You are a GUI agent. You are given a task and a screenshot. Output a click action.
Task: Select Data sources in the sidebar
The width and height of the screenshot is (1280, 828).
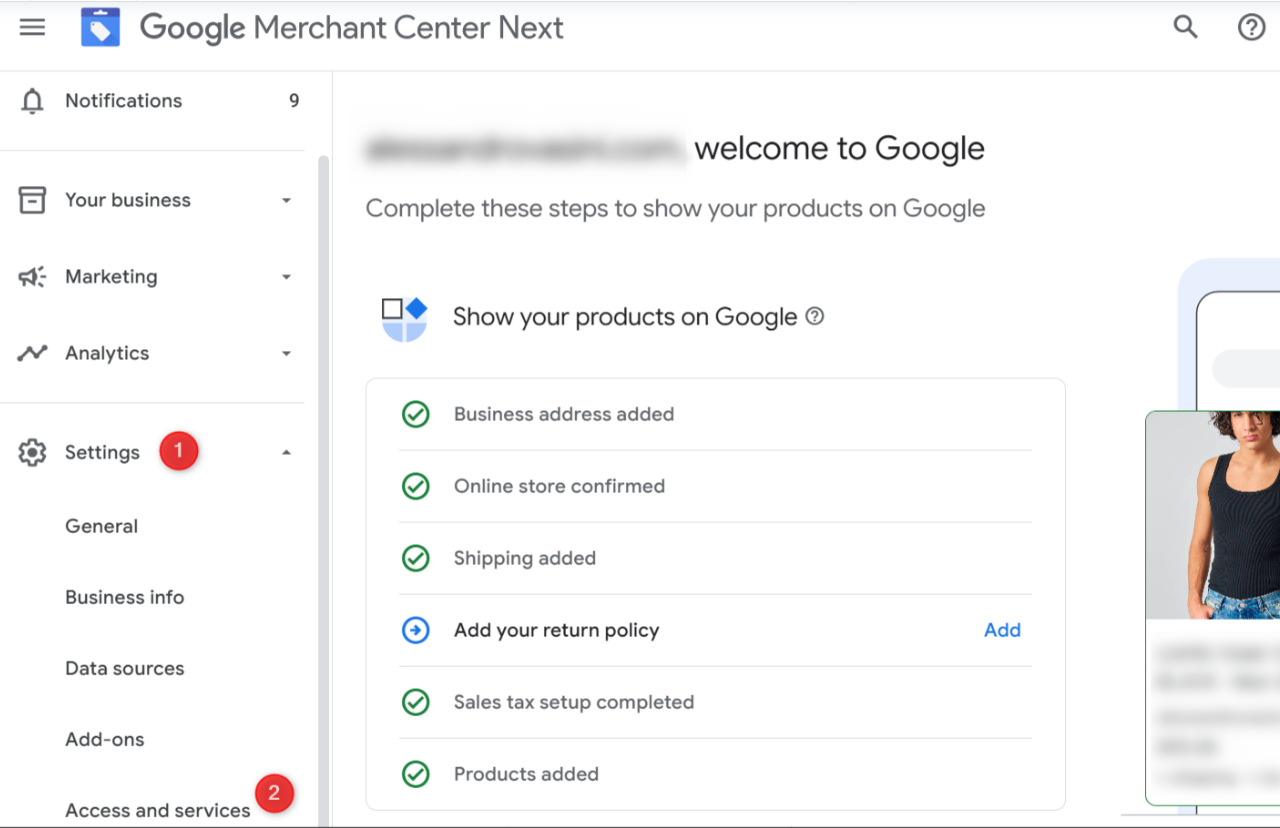(124, 668)
